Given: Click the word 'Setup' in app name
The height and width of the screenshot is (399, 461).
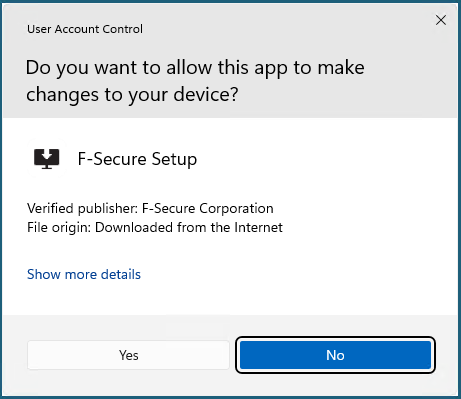Looking at the screenshot, I should (x=174, y=159).
